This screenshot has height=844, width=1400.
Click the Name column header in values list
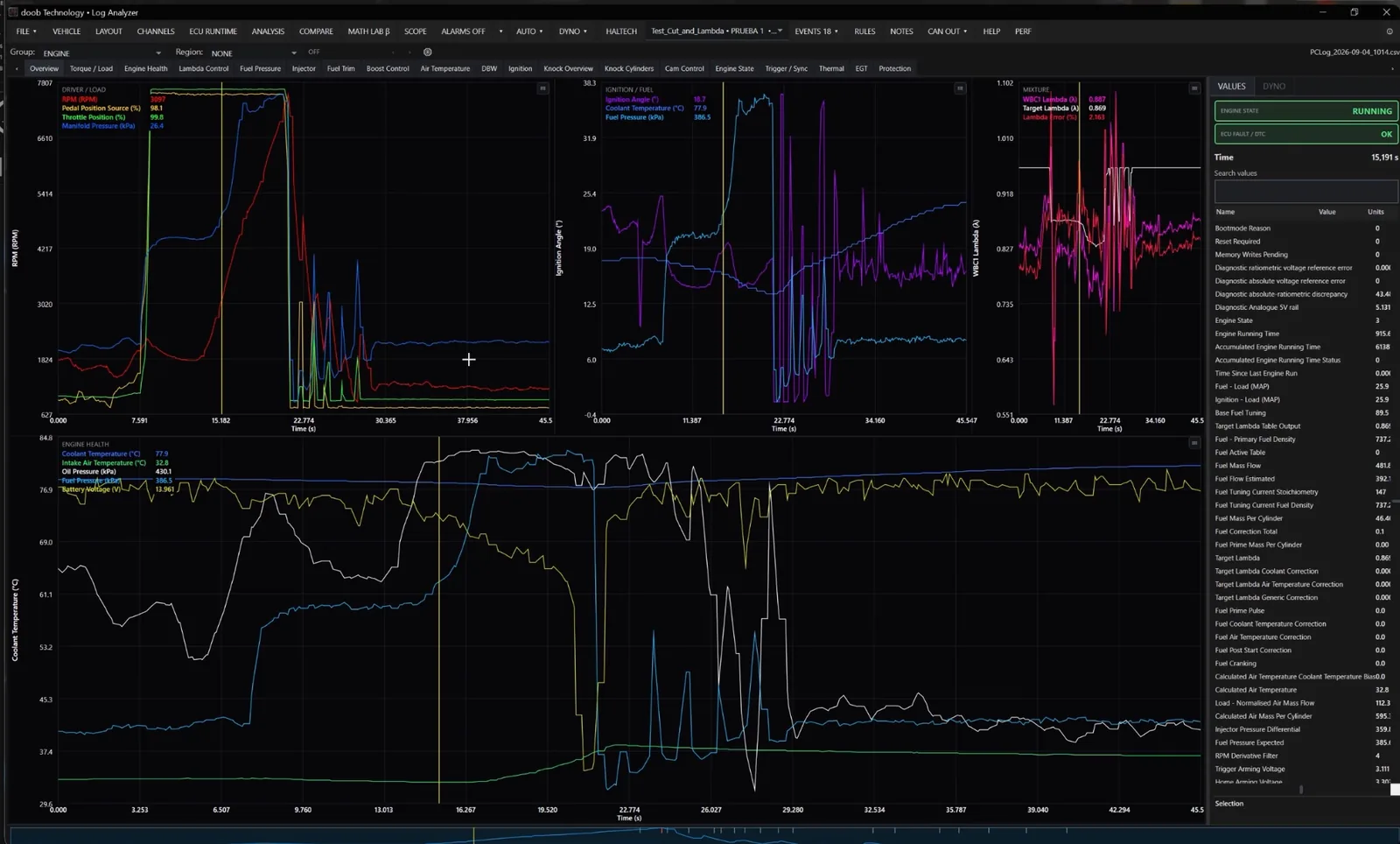tap(1225, 212)
